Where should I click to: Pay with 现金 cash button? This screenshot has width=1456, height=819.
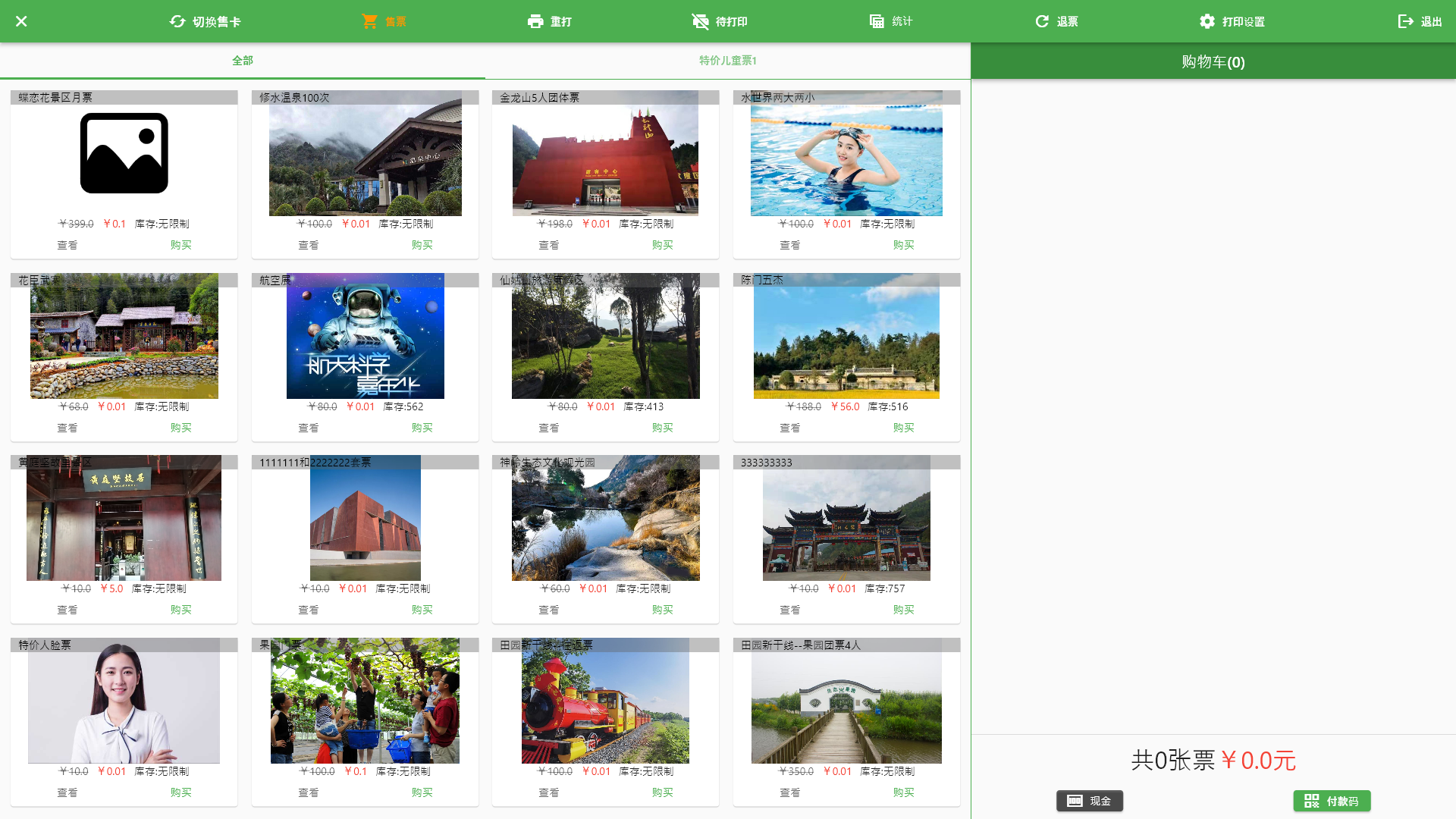click(x=1090, y=801)
